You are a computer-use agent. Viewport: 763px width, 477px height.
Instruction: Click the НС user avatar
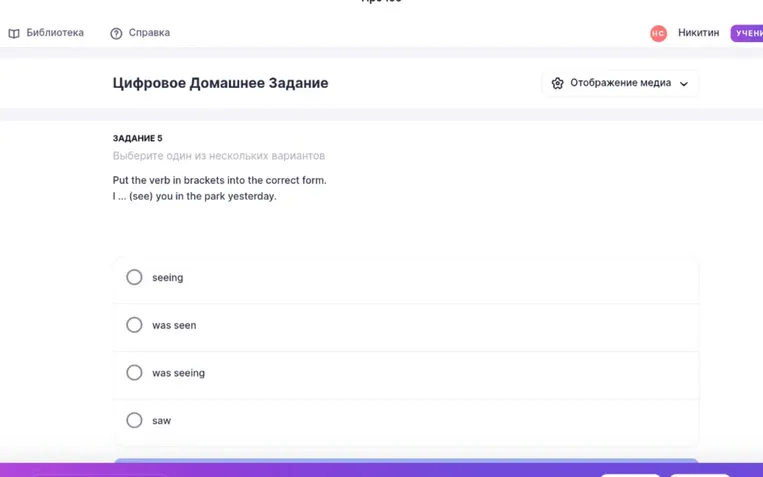(658, 33)
